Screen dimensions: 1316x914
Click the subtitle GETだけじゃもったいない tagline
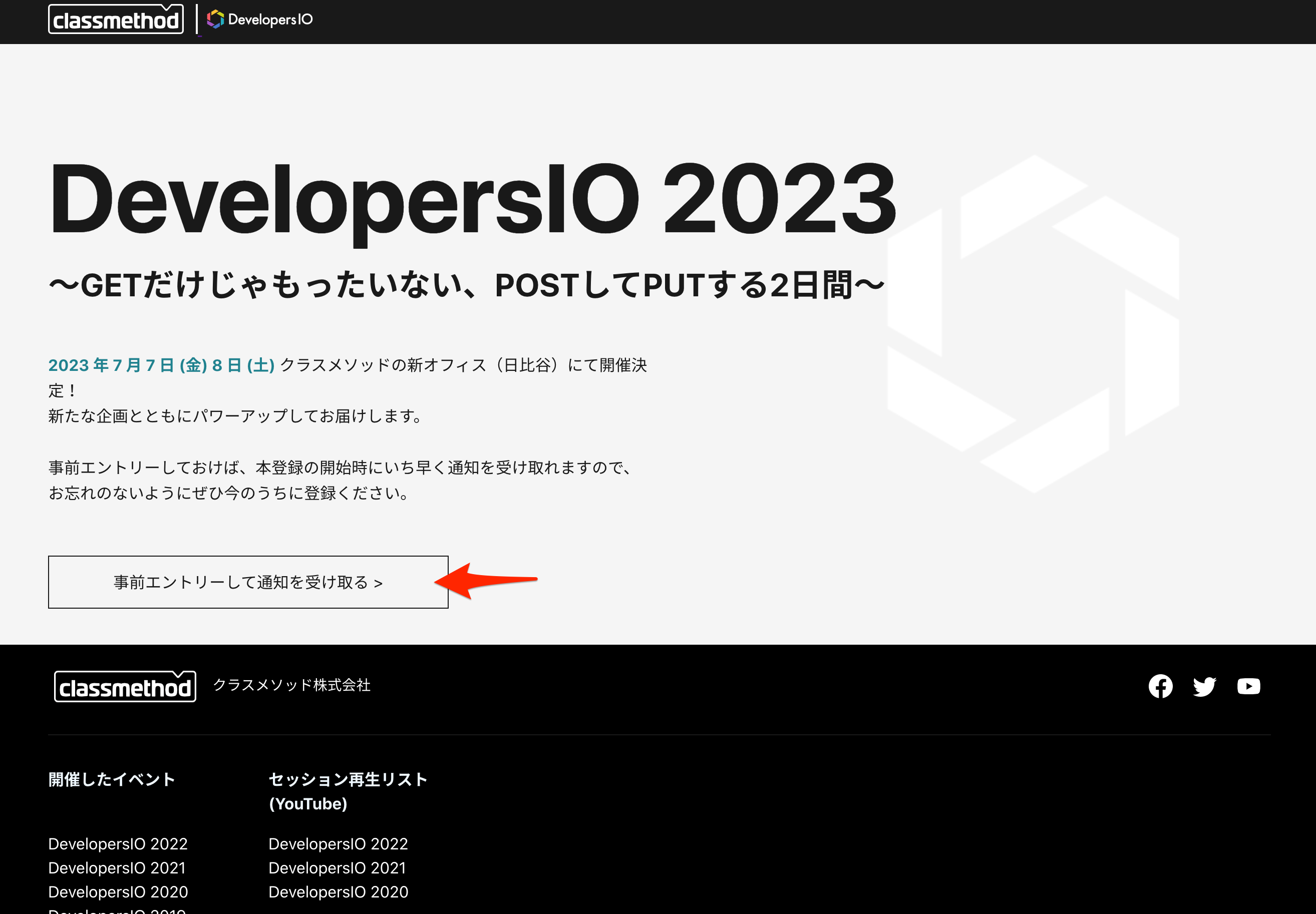(x=467, y=285)
